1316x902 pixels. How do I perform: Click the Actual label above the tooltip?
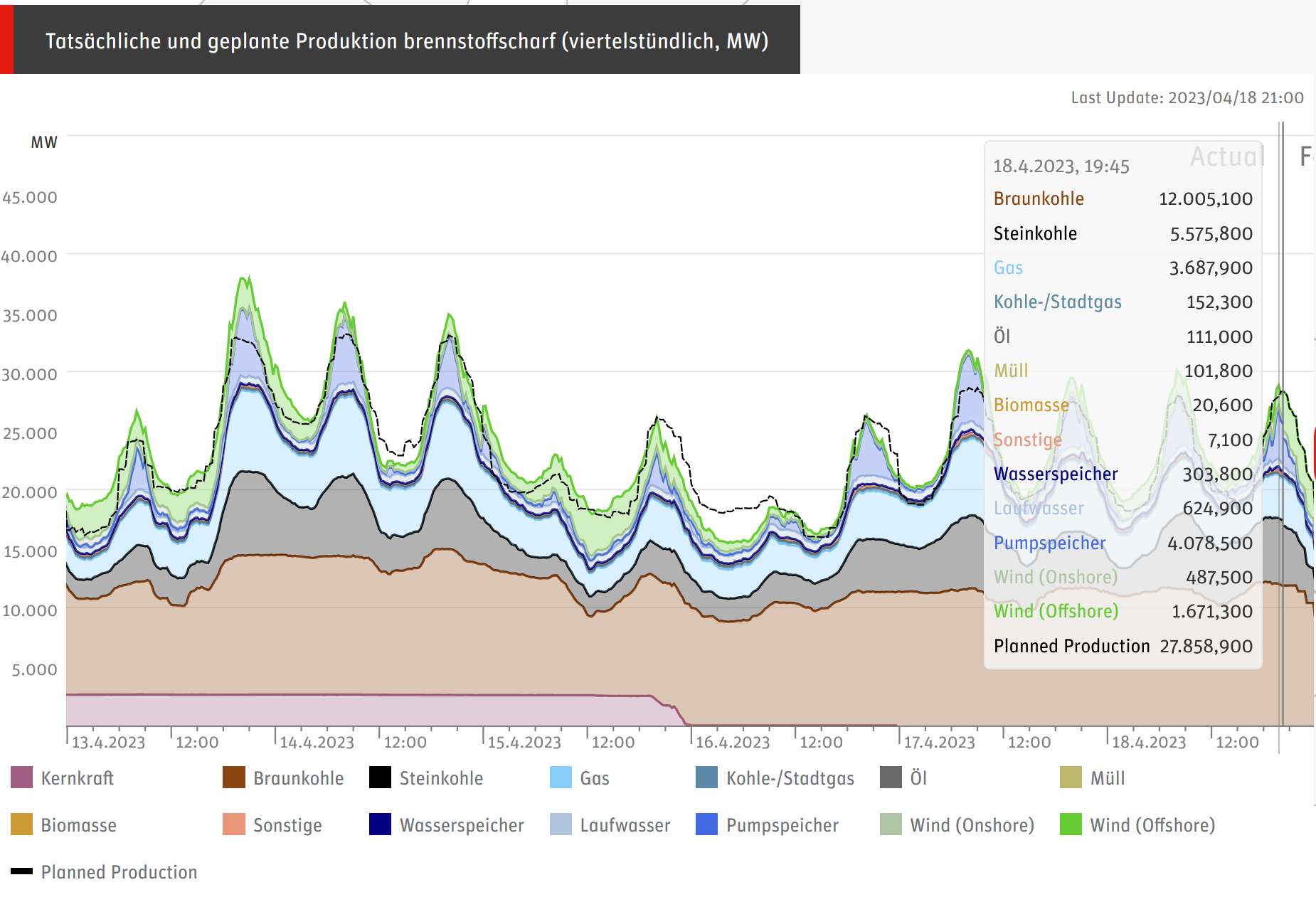(1226, 156)
